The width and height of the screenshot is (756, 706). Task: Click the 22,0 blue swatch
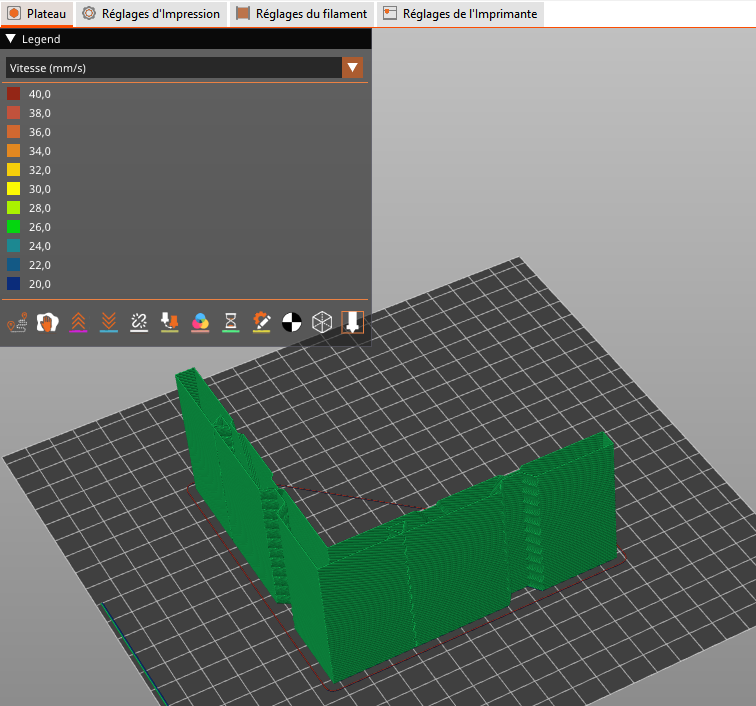(14, 265)
